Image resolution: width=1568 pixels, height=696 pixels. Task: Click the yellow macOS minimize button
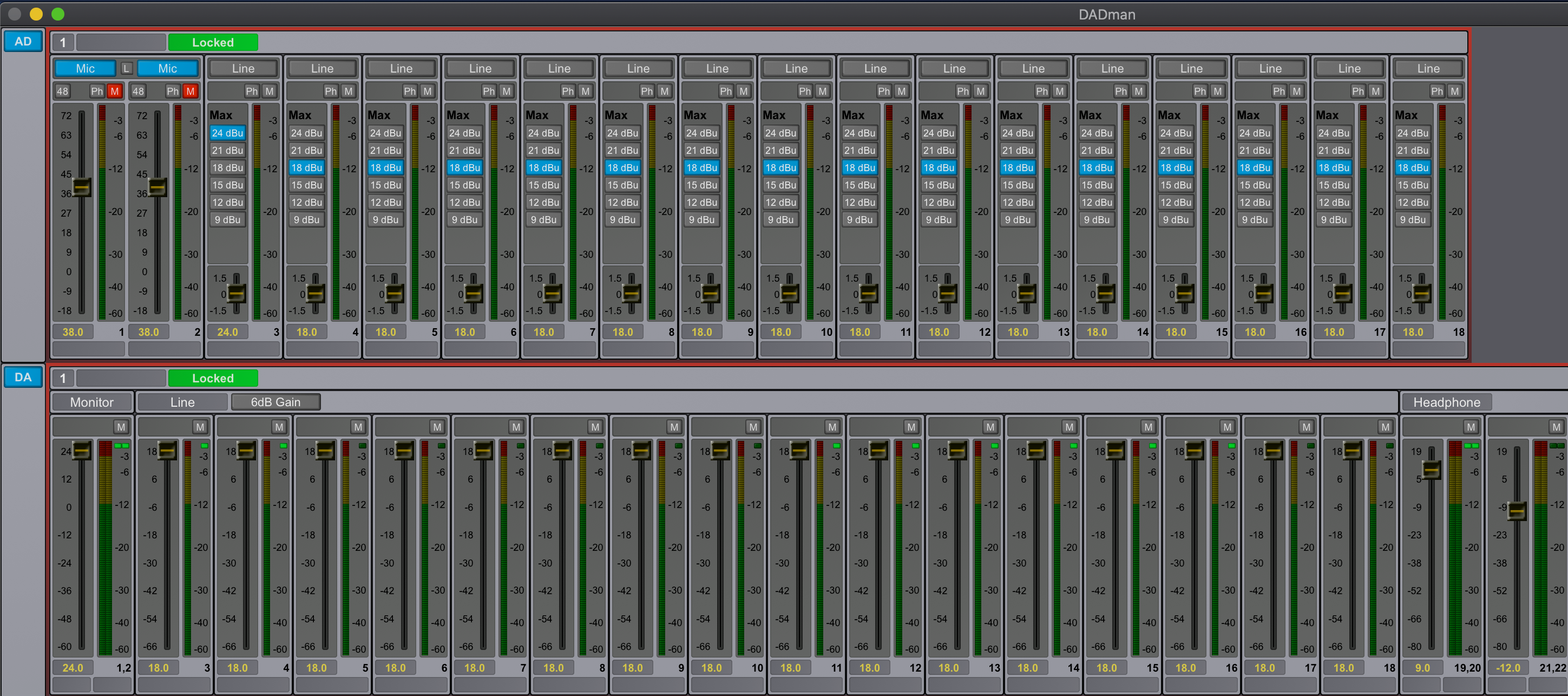[x=36, y=14]
